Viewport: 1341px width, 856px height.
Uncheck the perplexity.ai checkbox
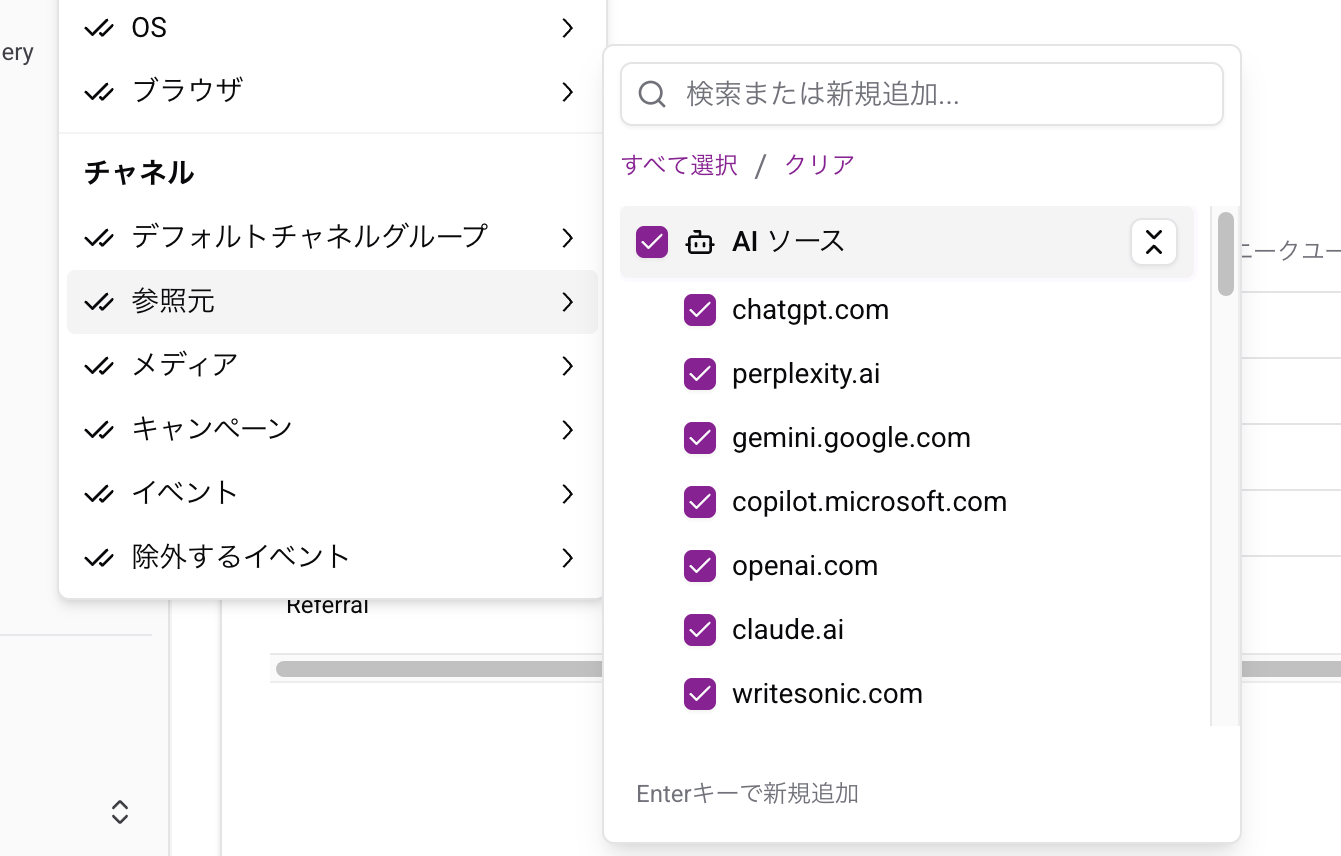click(700, 374)
